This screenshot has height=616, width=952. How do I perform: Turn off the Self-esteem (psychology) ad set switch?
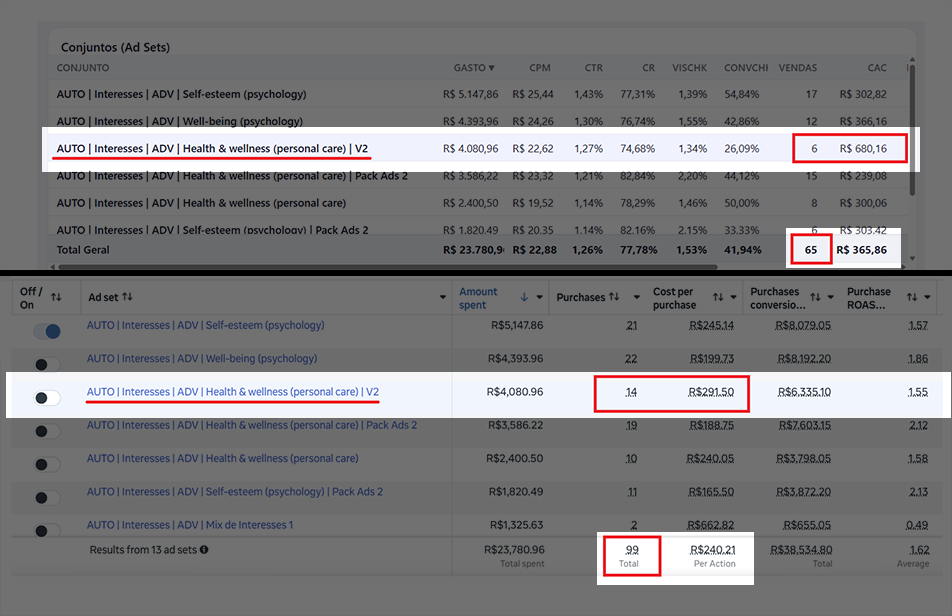(x=47, y=331)
